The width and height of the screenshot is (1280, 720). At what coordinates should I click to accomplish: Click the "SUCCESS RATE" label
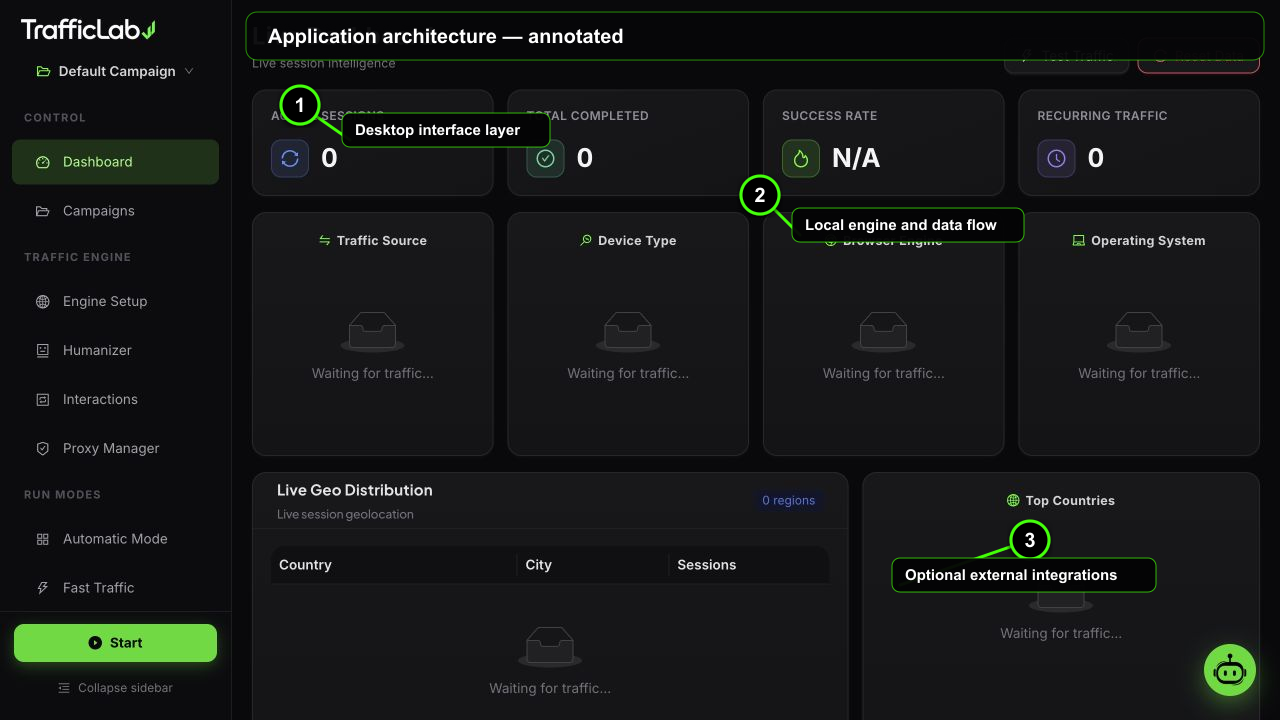[830, 116]
